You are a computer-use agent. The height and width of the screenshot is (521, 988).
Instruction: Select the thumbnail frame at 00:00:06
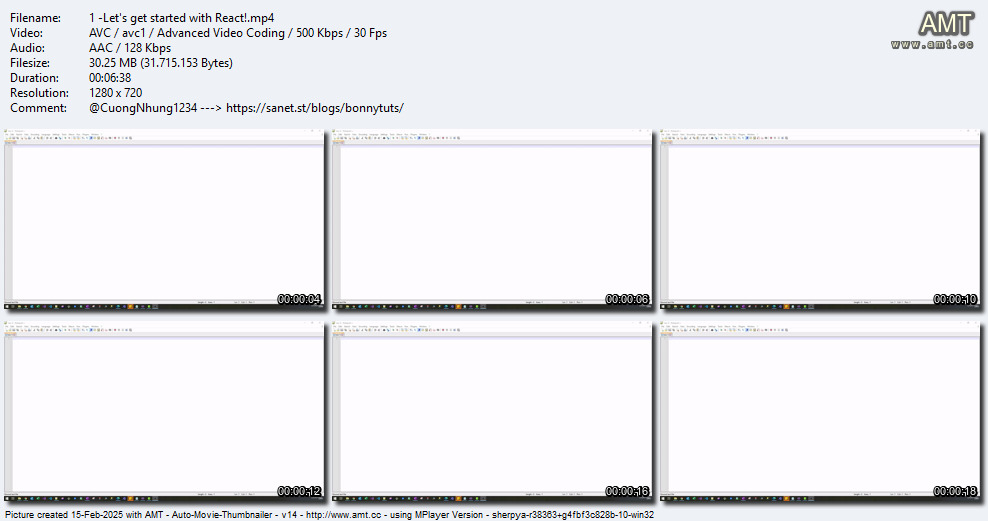click(491, 219)
